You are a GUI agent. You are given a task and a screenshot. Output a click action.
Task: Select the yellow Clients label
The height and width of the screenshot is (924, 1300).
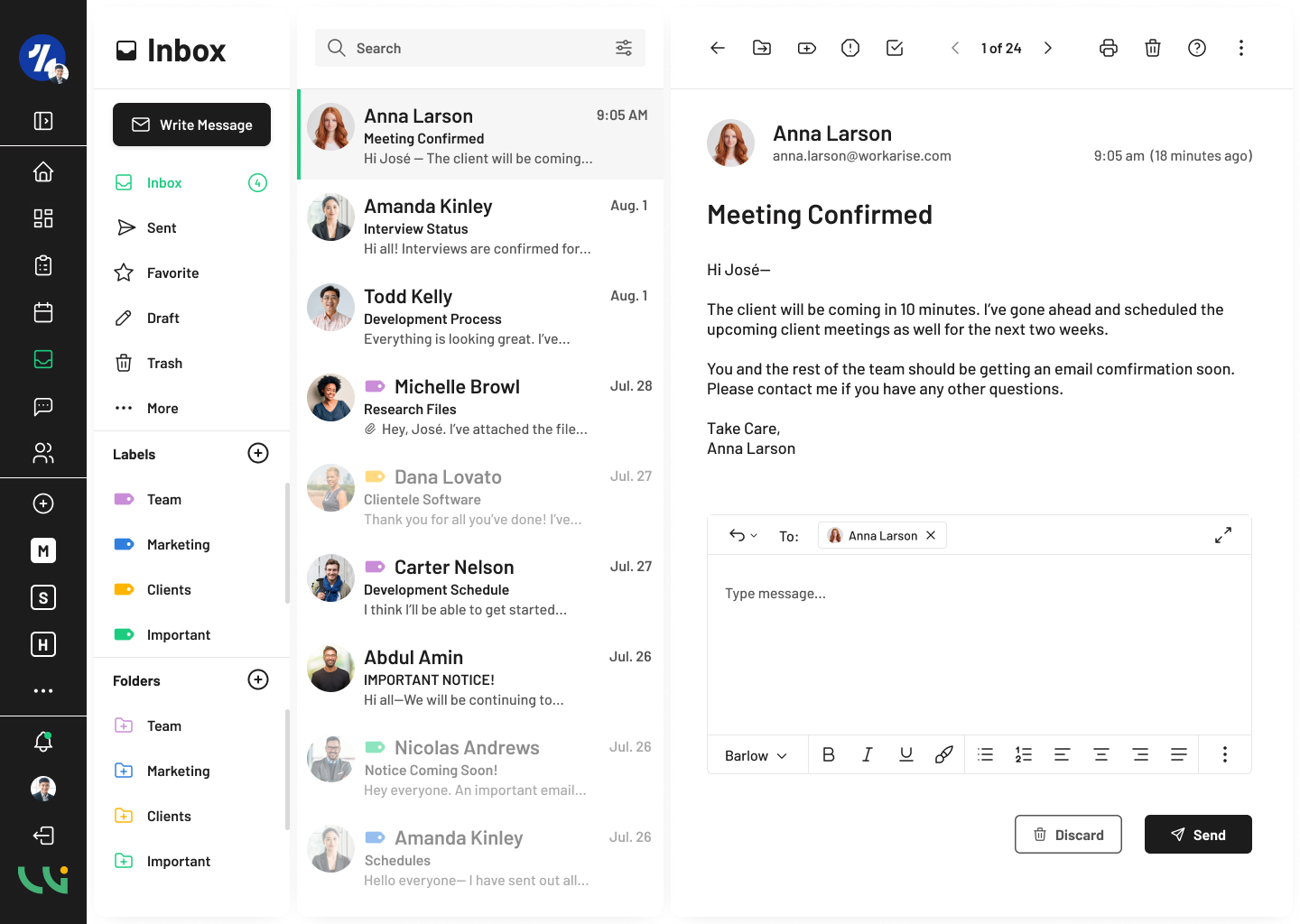tap(169, 590)
